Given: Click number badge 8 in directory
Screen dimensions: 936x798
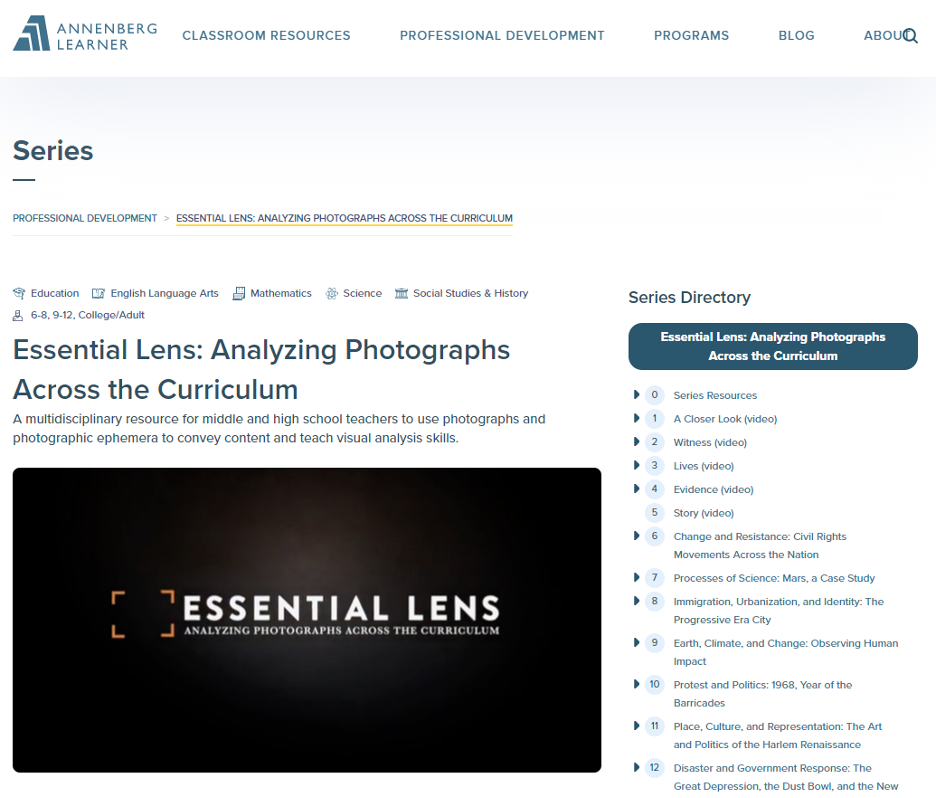Looking at the screenshot, I should pos(655,601).
